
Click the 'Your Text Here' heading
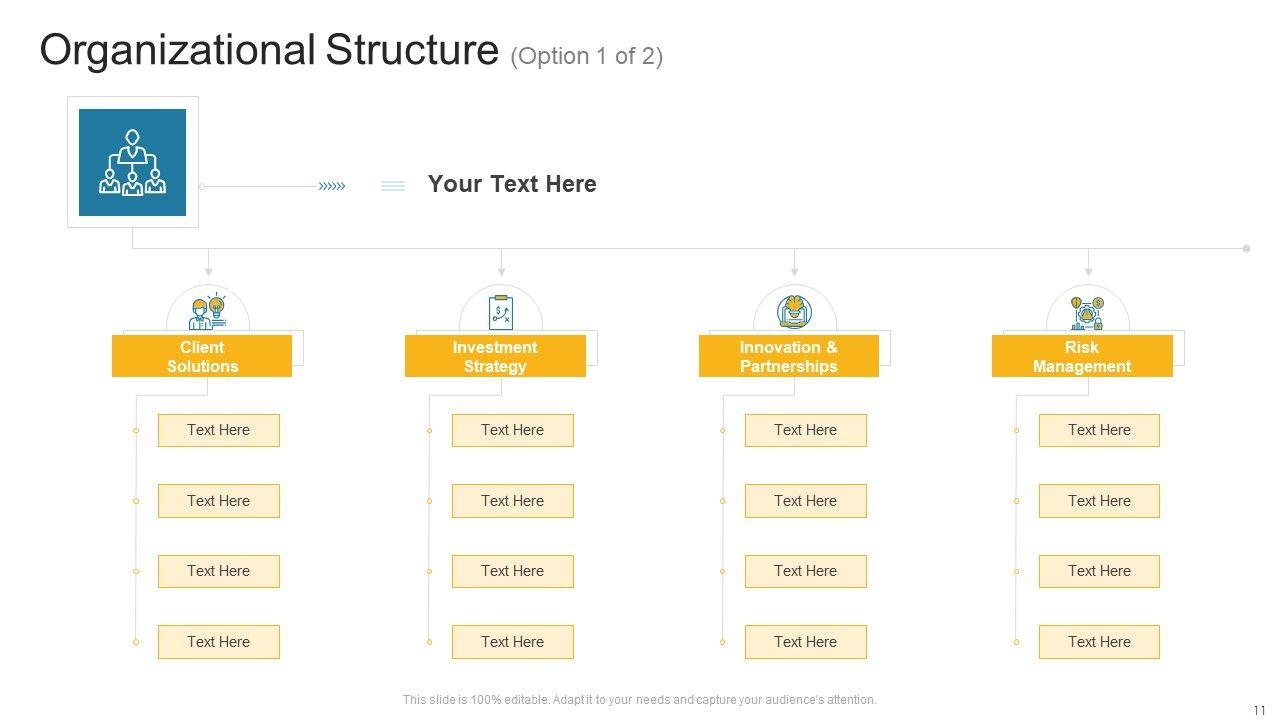pos(512,184)
